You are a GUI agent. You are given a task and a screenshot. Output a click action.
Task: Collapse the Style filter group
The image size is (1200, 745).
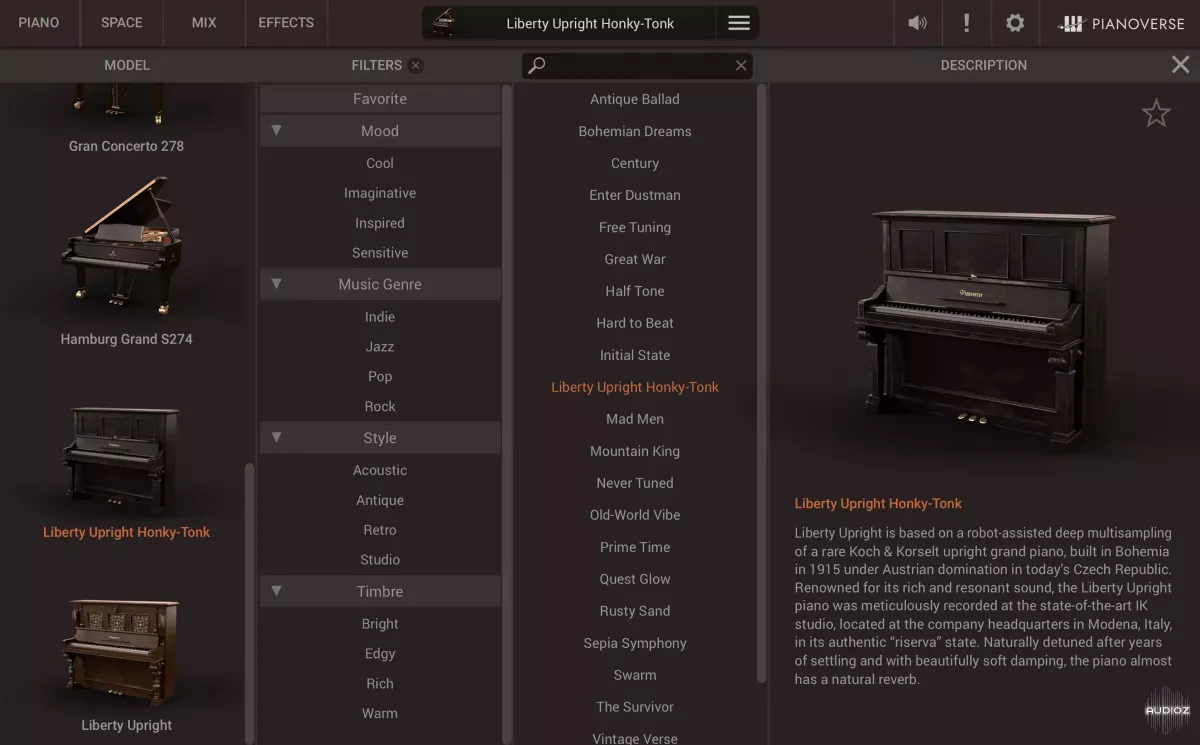[276, 438]
